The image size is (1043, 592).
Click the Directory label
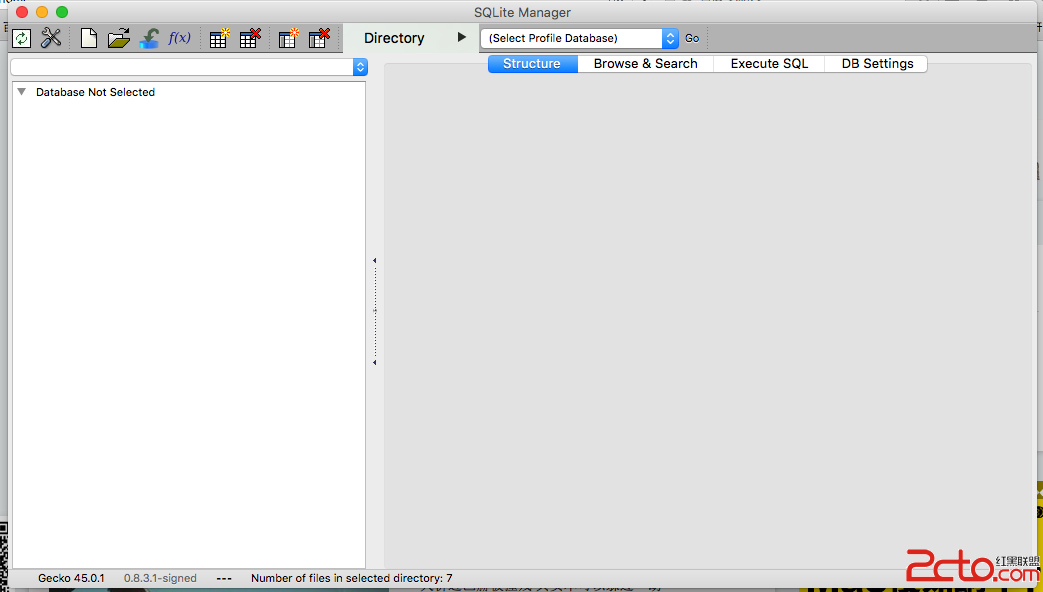point(394,38)
